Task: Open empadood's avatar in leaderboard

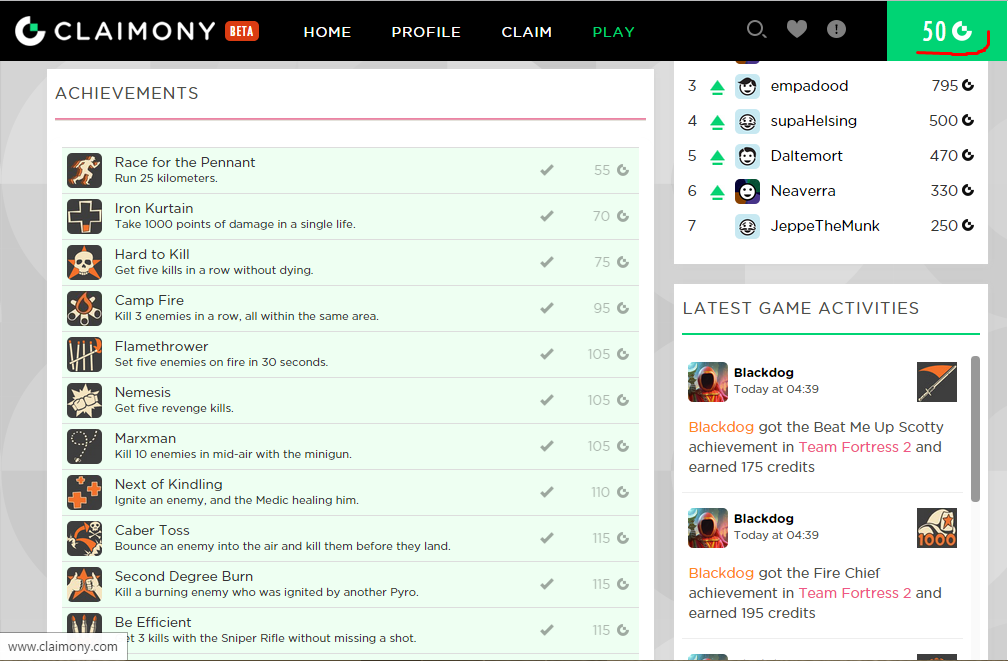Action: (x=747, y=86)
